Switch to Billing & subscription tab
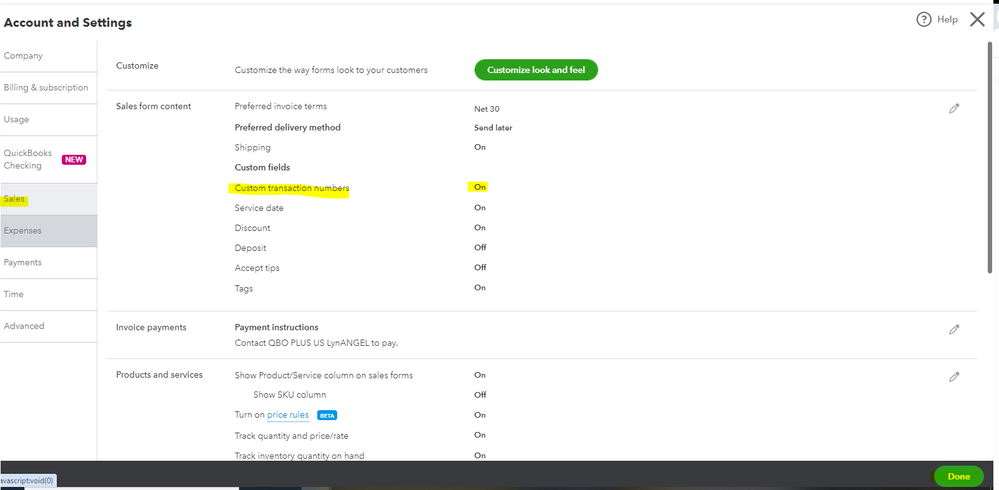This screenshot has height=490, width=999. pos(46,88)
